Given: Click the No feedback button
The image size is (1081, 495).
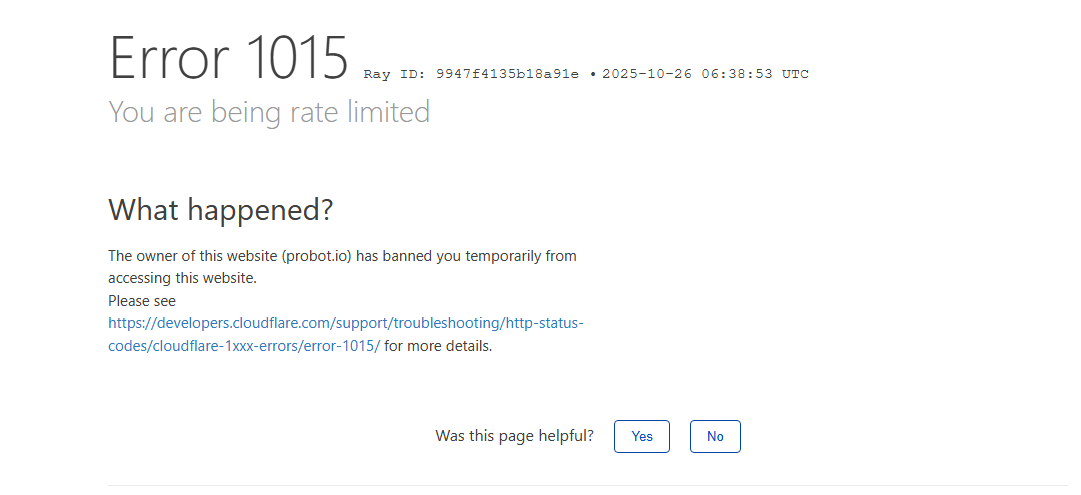Looking at the screenshot, I should pos(715,437).
